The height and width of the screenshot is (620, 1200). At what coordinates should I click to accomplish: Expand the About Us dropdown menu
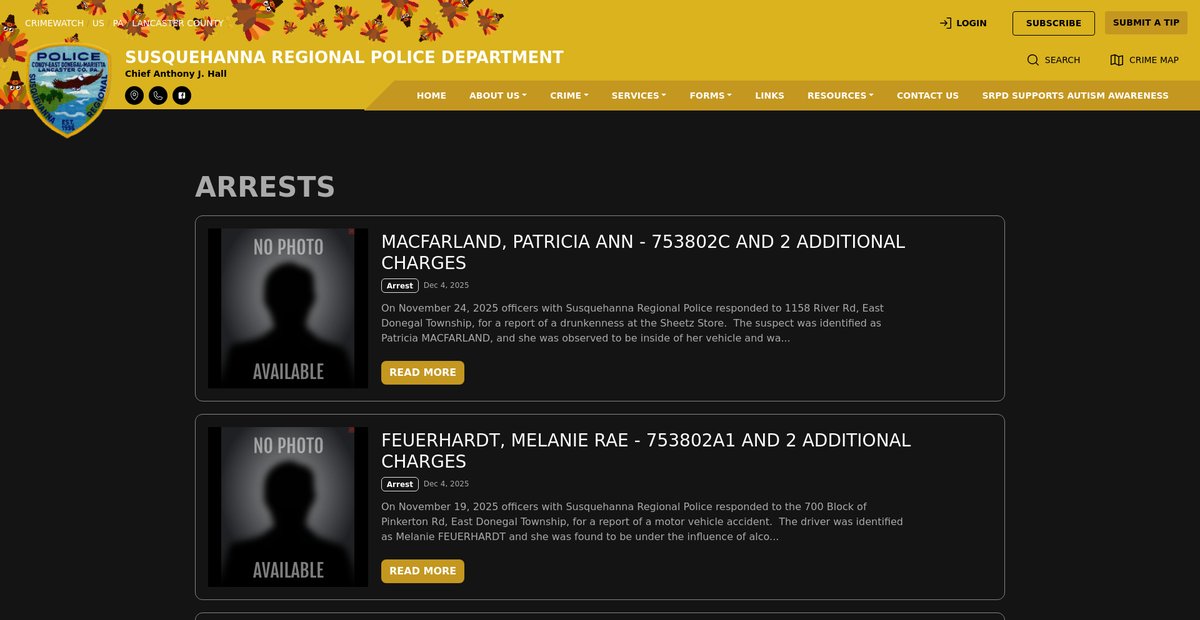click(x=498, y=96)
